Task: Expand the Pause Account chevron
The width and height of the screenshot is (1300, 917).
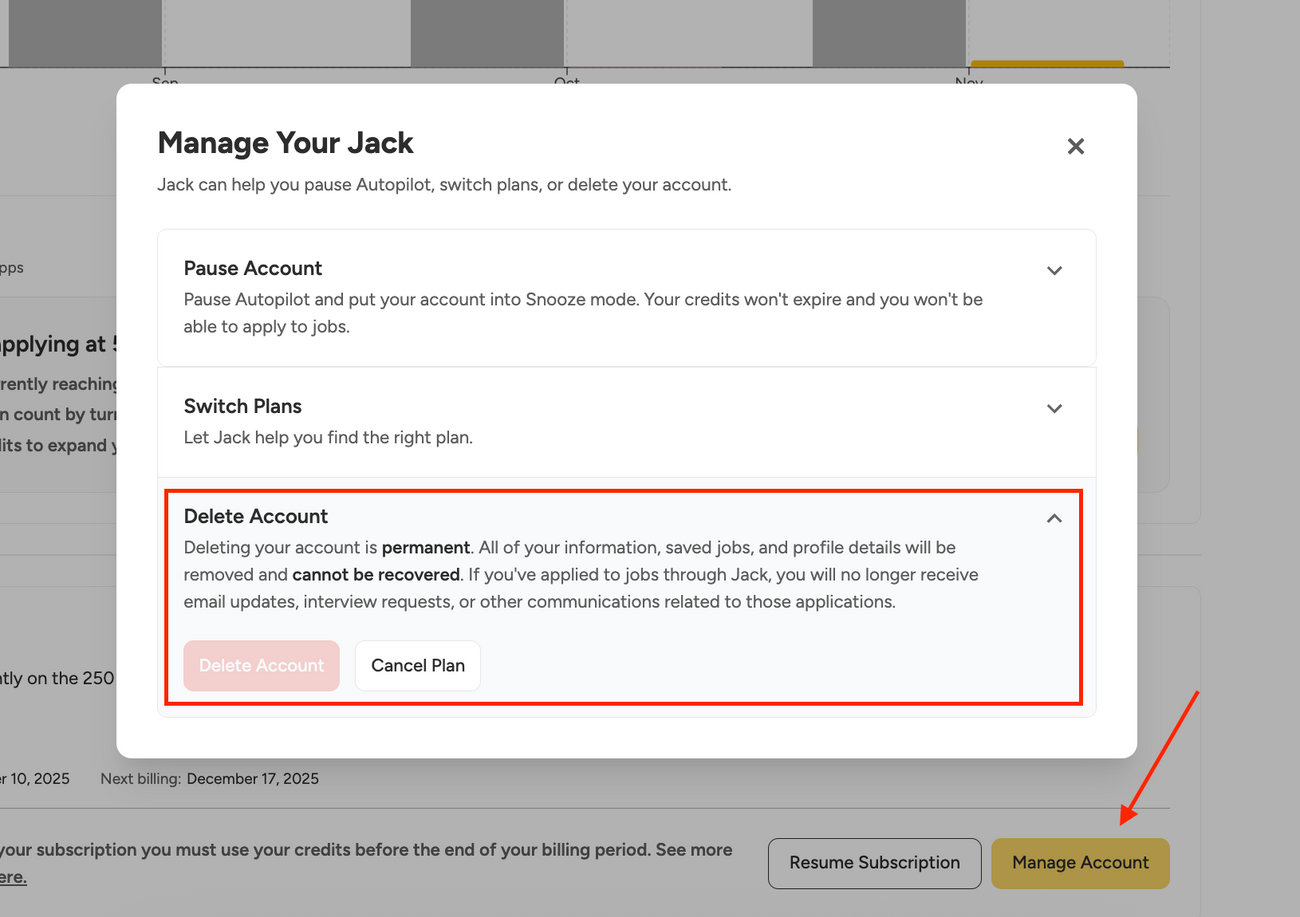Action: (1054, 270)
